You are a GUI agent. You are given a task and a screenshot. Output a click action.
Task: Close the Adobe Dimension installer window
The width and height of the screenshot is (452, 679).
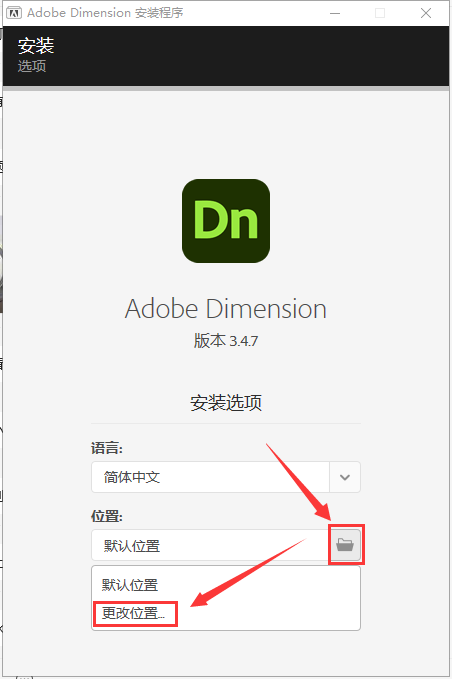(x=426, y=13)
